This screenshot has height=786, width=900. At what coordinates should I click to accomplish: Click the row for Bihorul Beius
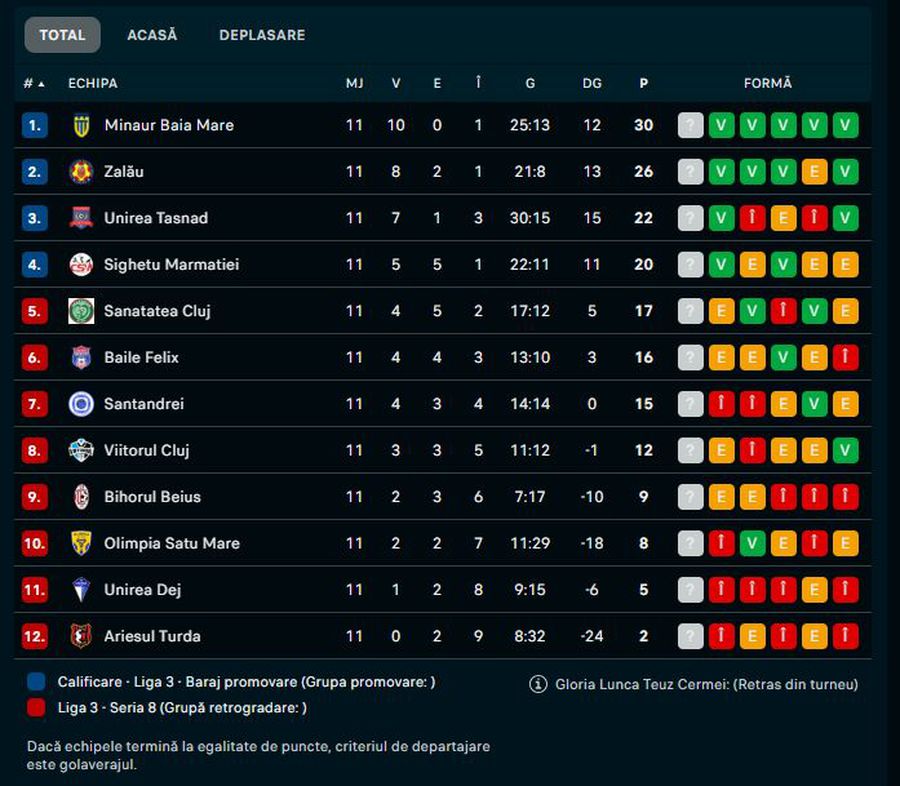[x=300, y=497]
